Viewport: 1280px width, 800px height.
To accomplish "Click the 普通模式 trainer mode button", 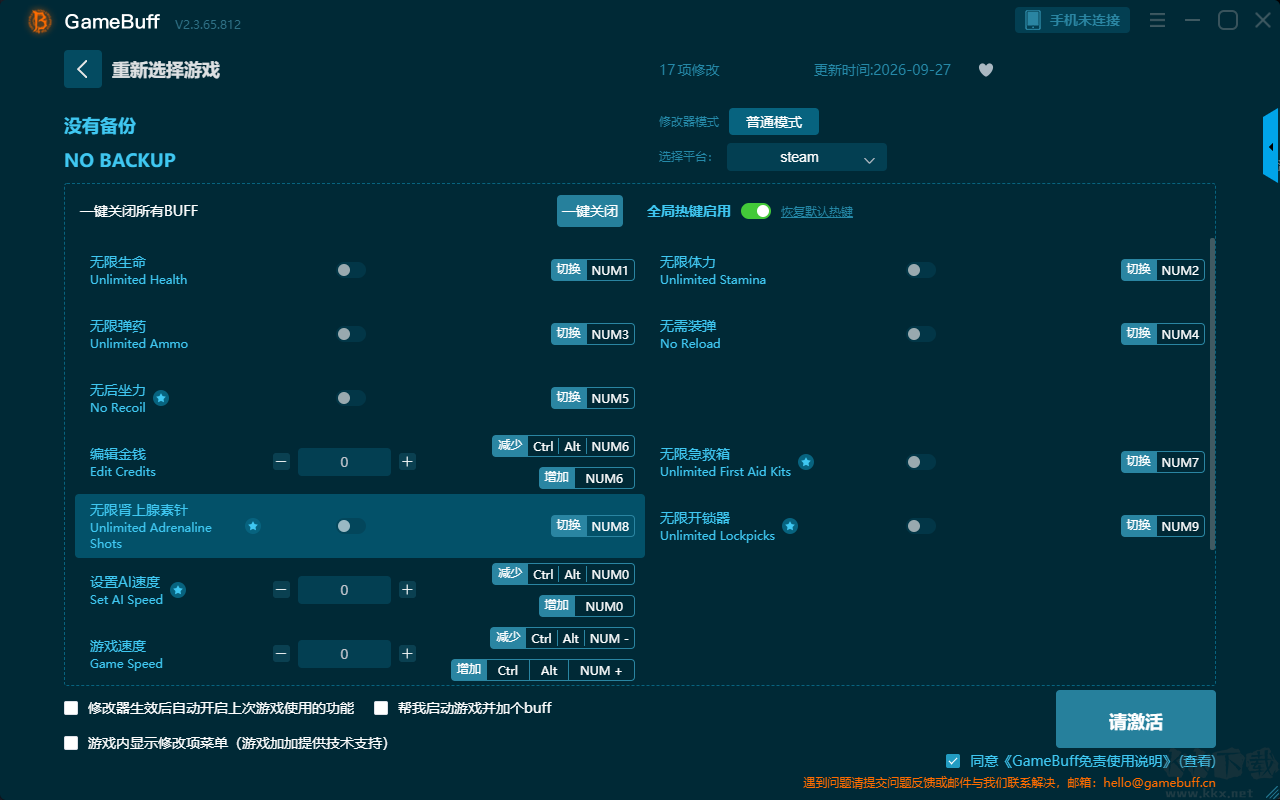I will click(x=774, y=122).
